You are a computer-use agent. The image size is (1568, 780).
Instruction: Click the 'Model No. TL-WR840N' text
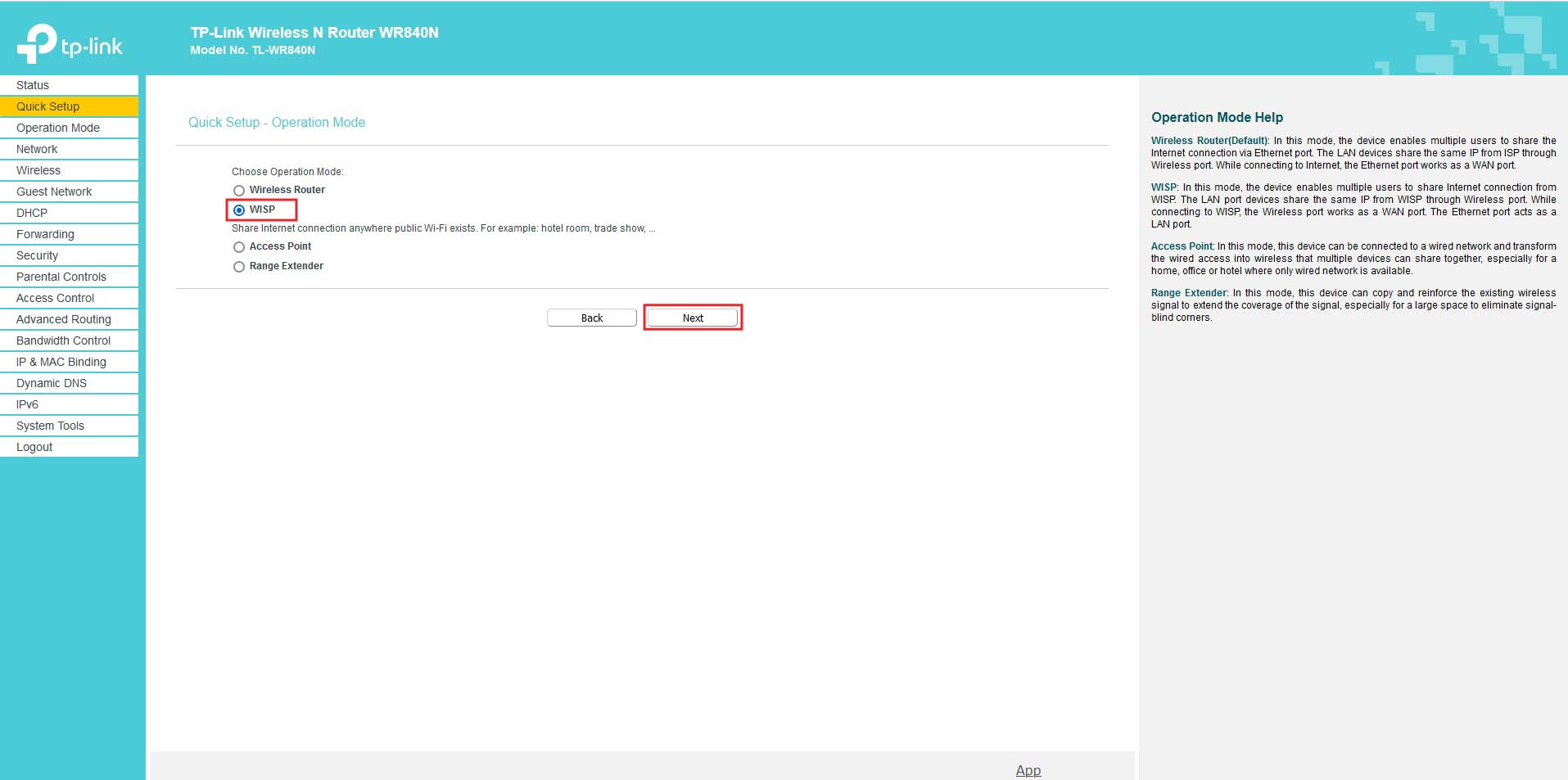click(252, 50)
